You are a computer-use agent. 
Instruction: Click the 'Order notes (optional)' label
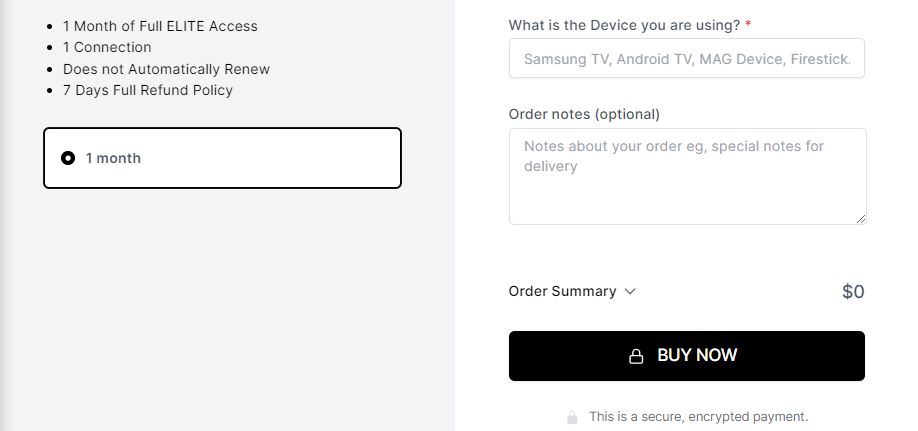[x=584, y=114]
